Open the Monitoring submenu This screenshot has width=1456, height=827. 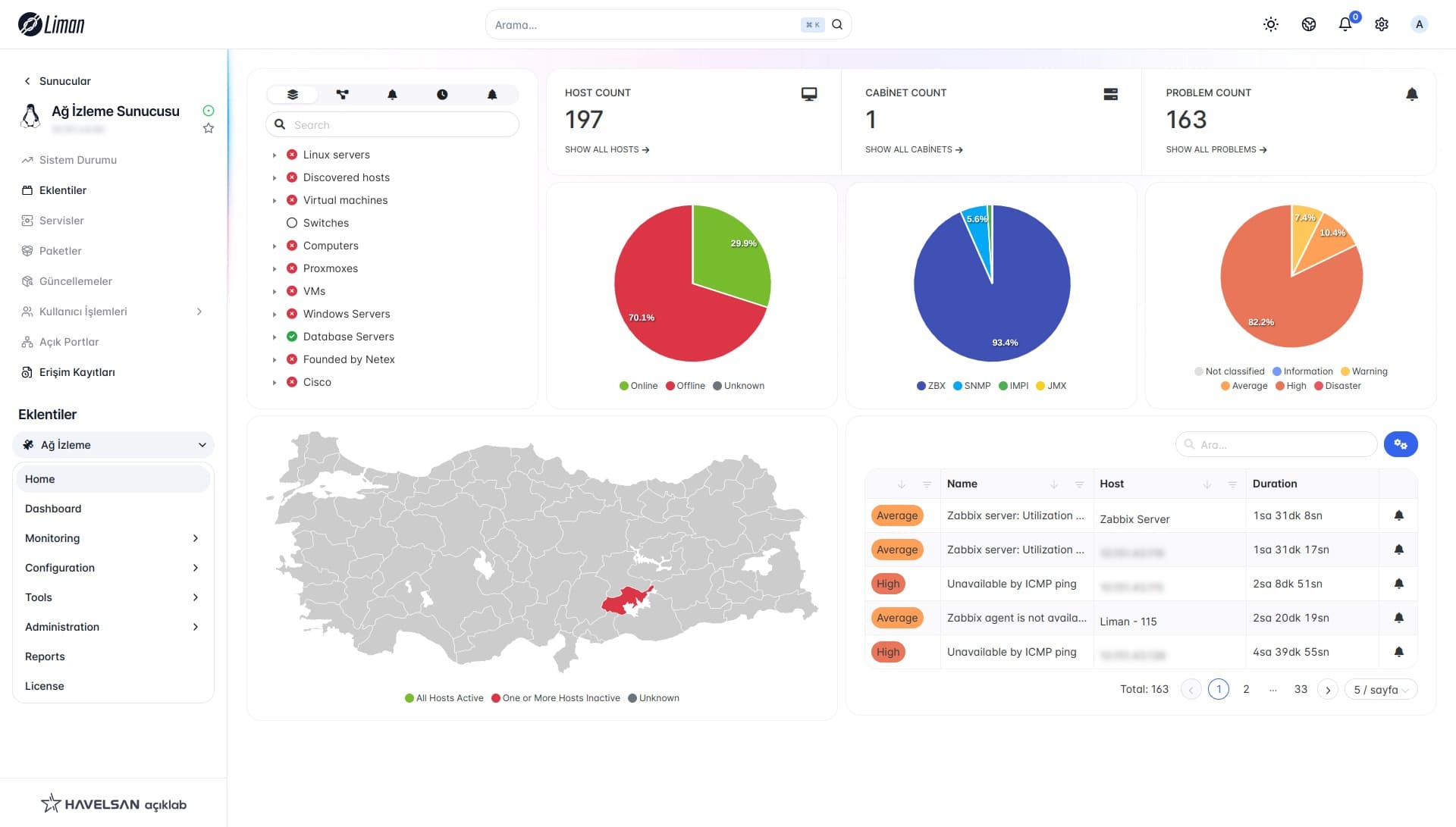(x=113, y=538)
